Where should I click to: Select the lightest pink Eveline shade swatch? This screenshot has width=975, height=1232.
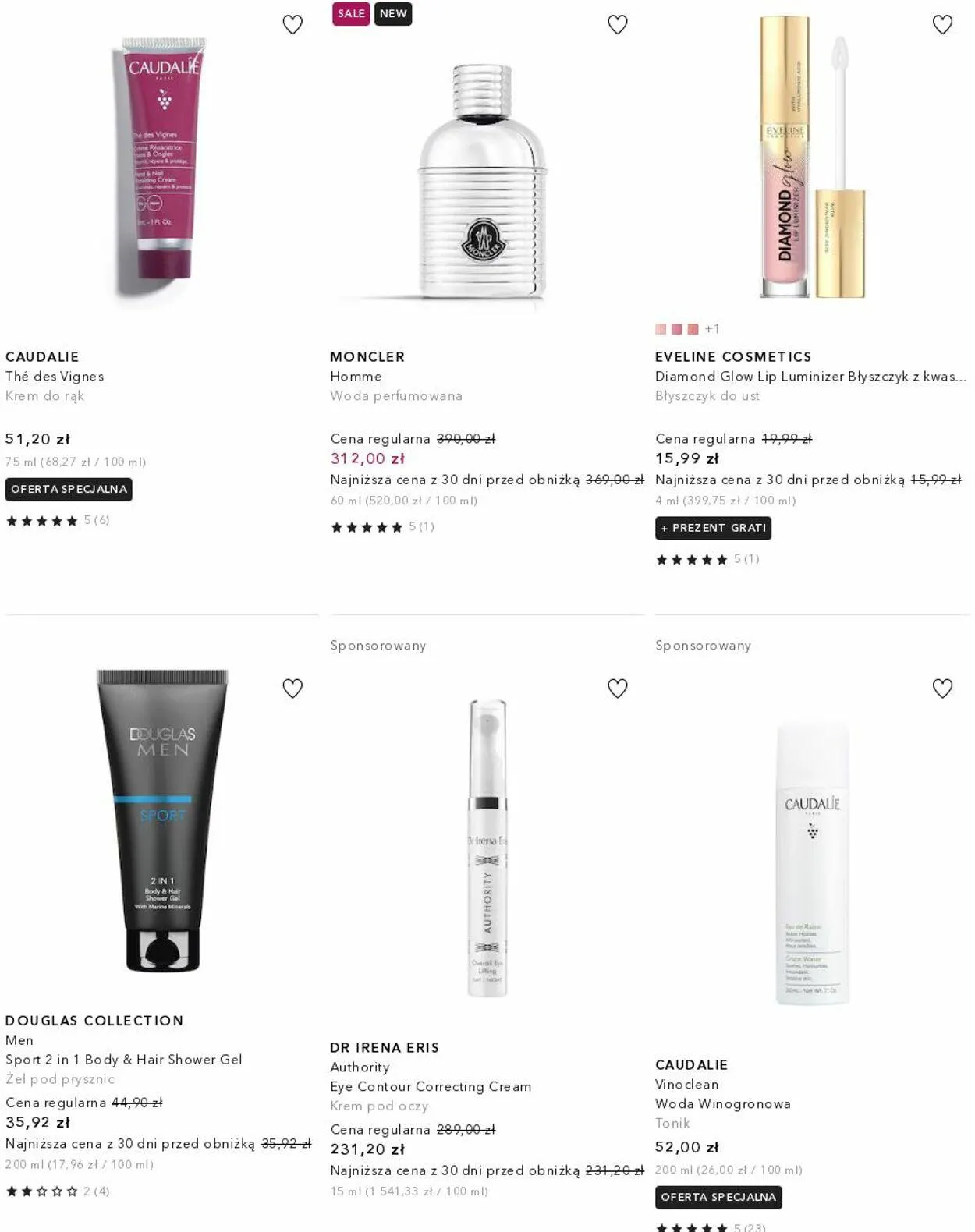tap(661, 329)
